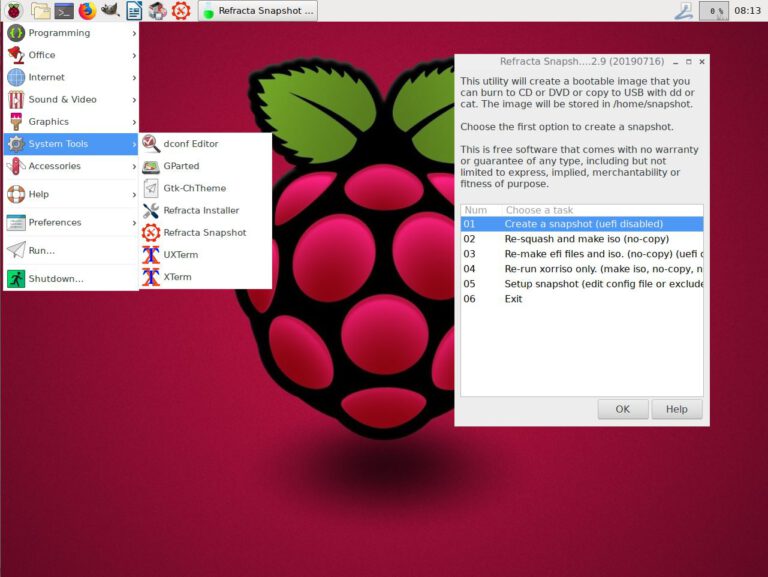
Task: Click the Office desk lamp icon
Action: tap(16, 55)
